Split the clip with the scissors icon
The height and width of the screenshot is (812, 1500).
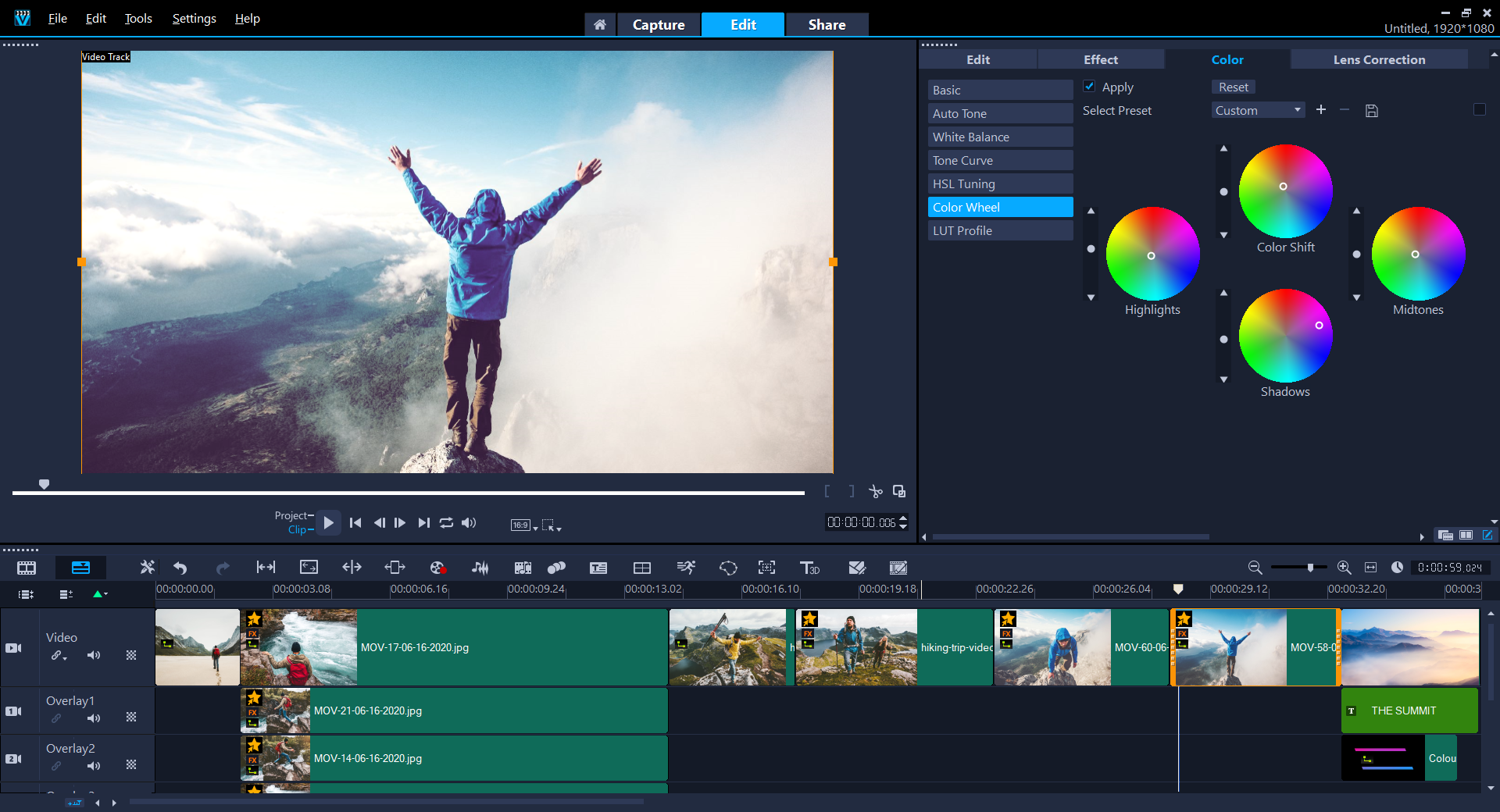875,492
